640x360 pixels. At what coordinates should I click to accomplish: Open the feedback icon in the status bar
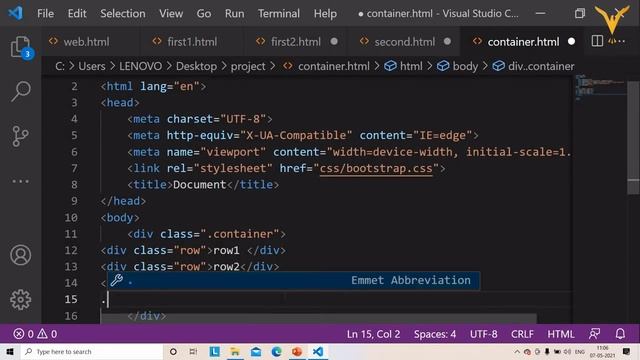click(594, 334)
